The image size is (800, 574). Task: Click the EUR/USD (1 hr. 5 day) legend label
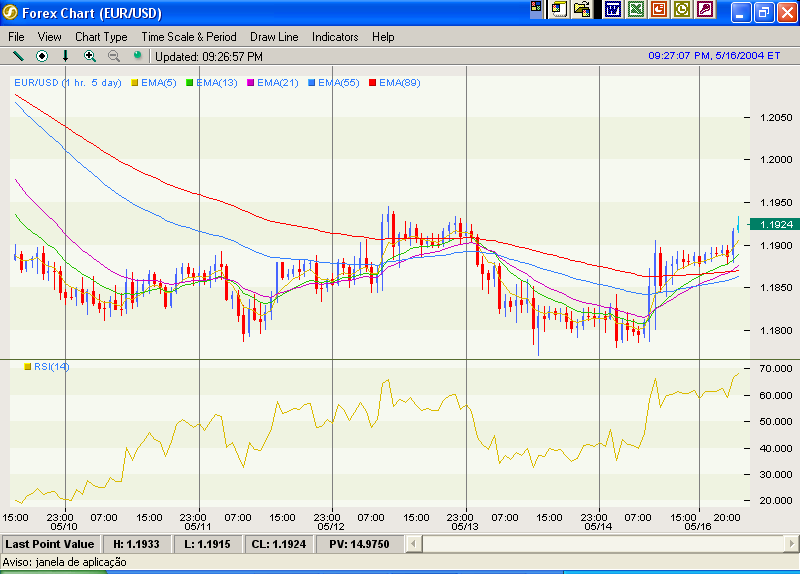(x=68, y=83)
